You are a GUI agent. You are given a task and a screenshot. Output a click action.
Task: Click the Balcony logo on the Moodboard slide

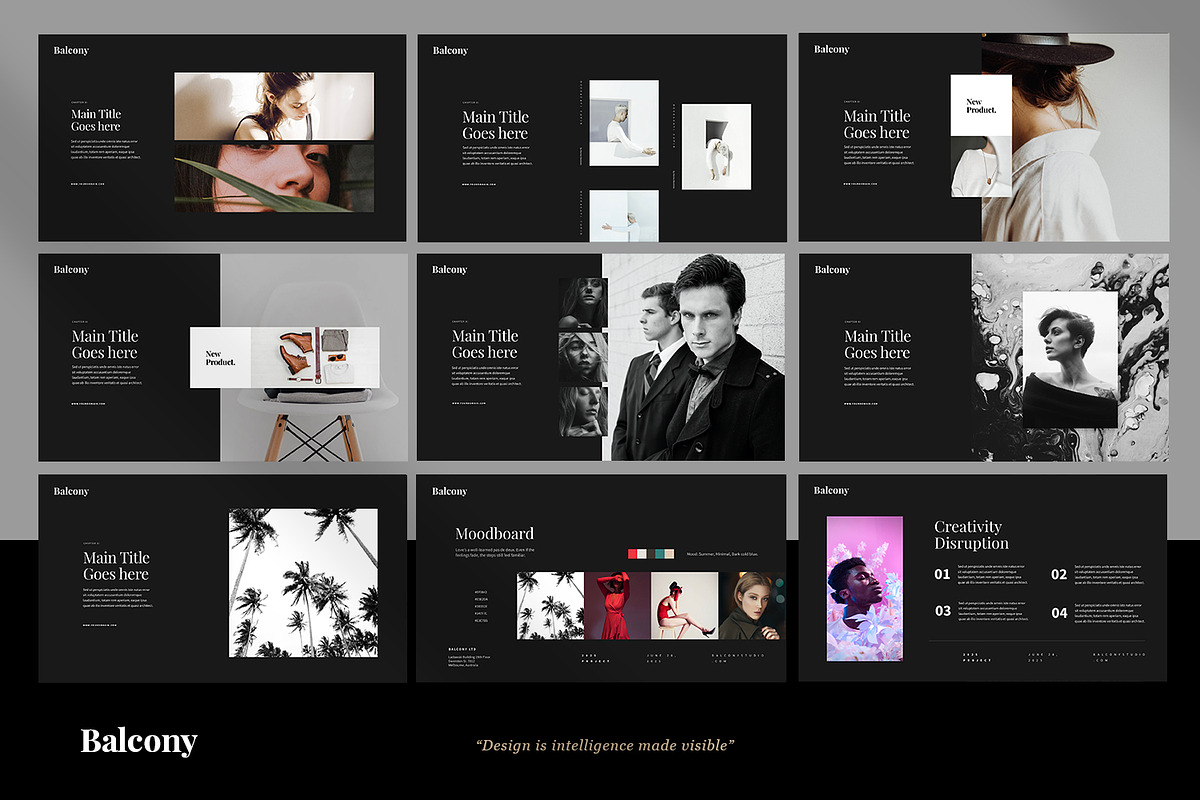point(450,491)
